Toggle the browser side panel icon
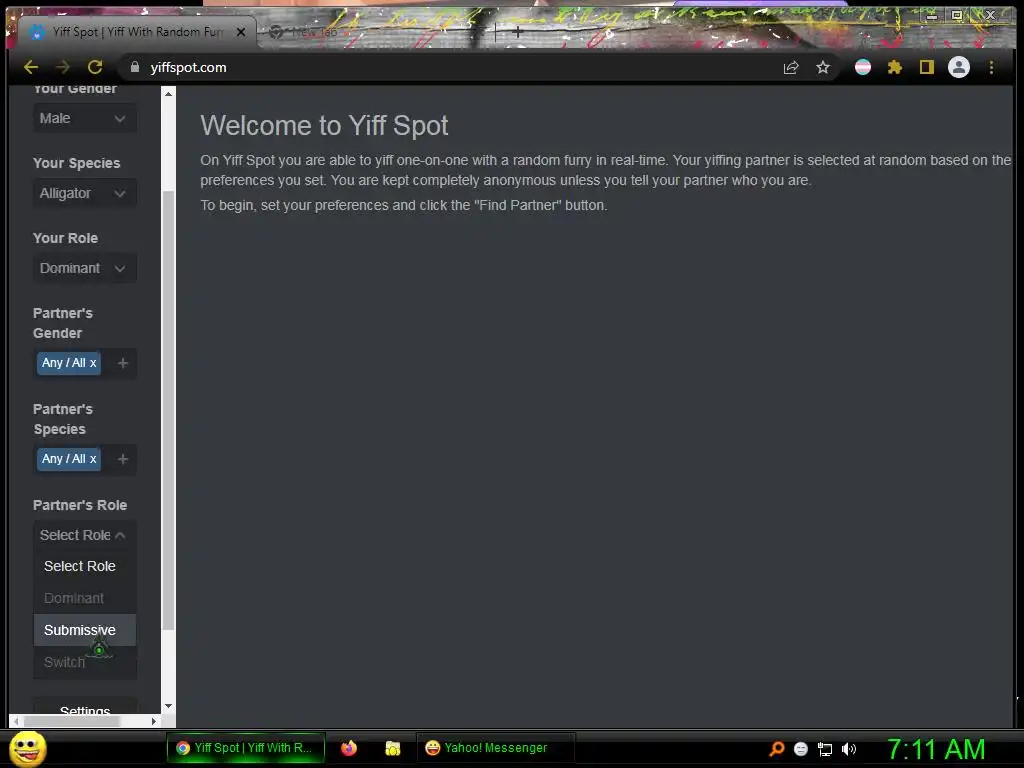The height and width of the screenshot is (768, 1024). click(927, 67)
